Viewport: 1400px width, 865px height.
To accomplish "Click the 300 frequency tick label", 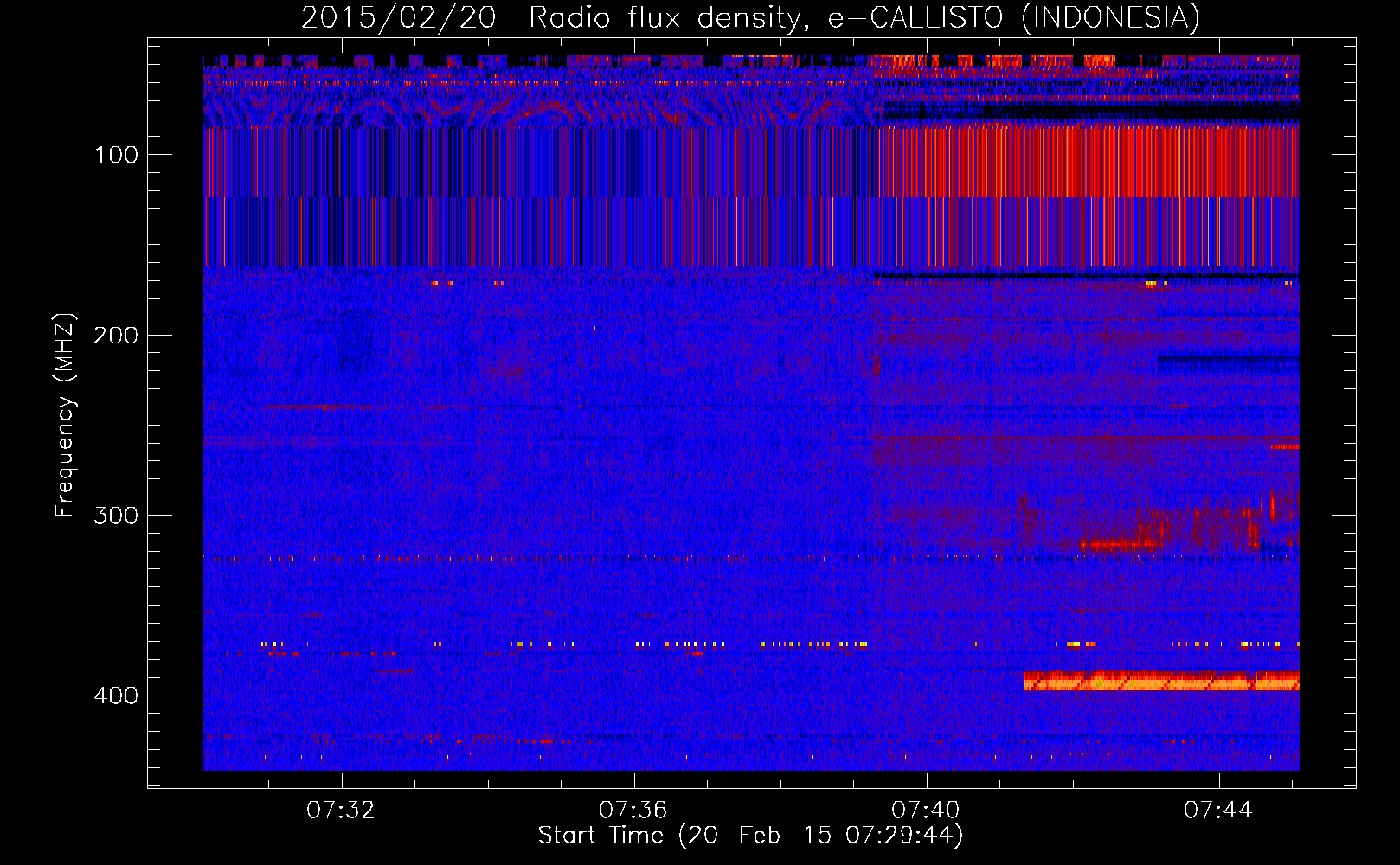I will (116, 516).
